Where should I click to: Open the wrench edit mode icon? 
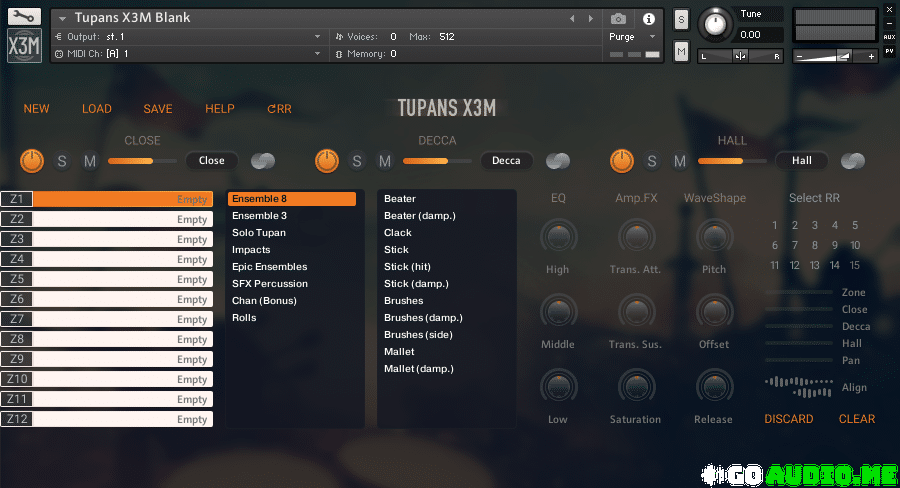coord(24,16)
